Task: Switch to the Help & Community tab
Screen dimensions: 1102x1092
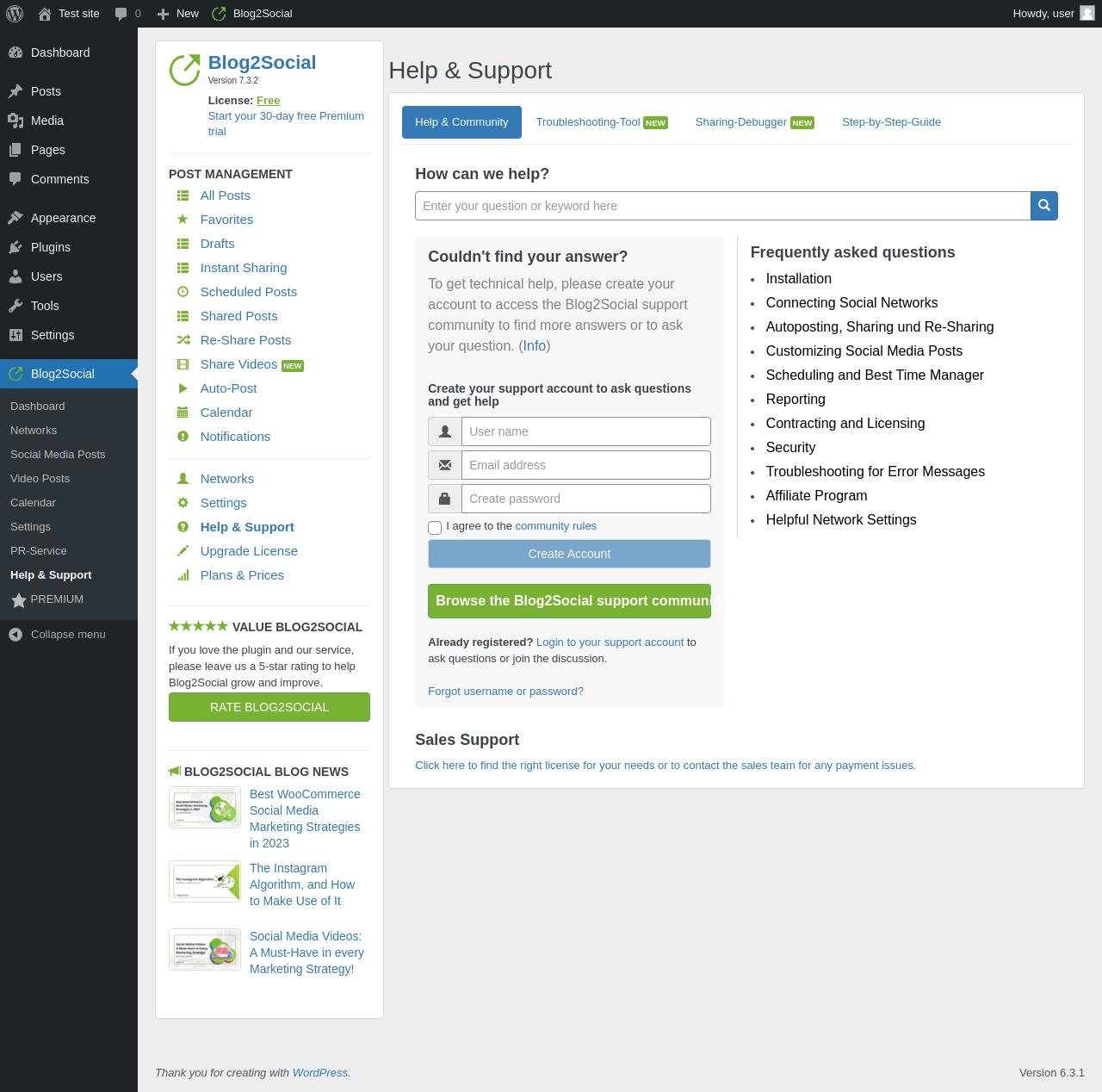Action: [461, 122]
